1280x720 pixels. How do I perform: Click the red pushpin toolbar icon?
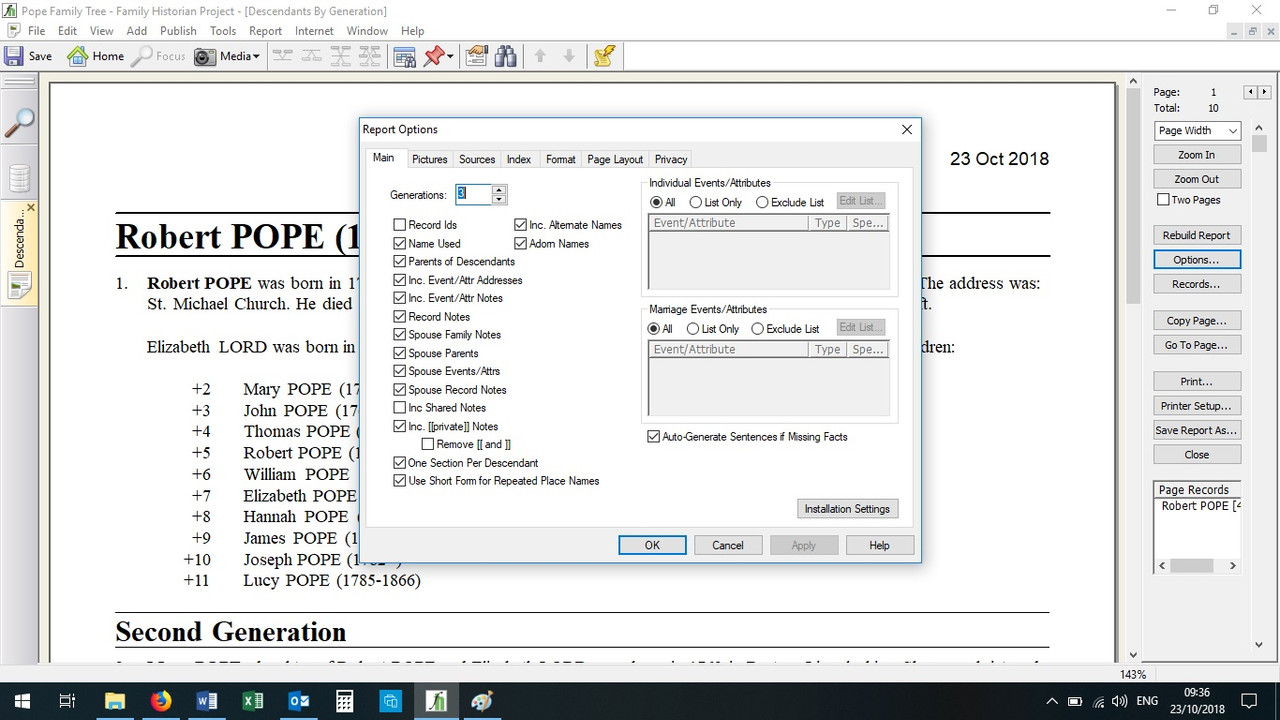click(433, 56)
